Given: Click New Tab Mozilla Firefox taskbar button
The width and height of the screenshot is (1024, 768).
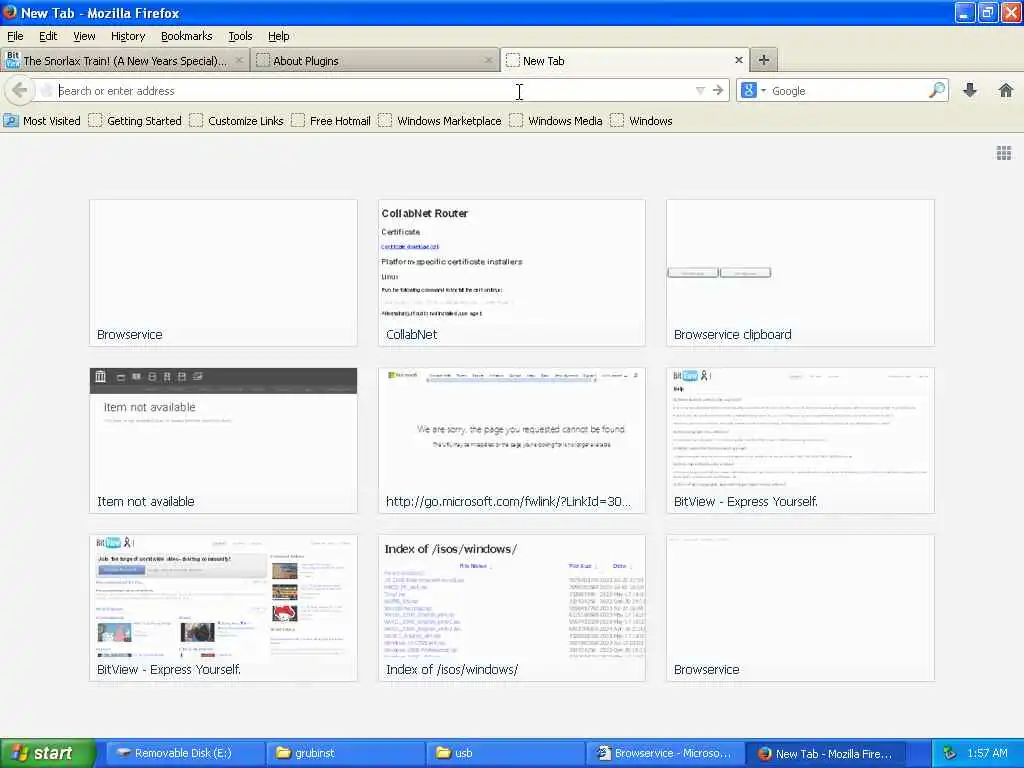Looking at the screenshot, I should pos(825,753).
